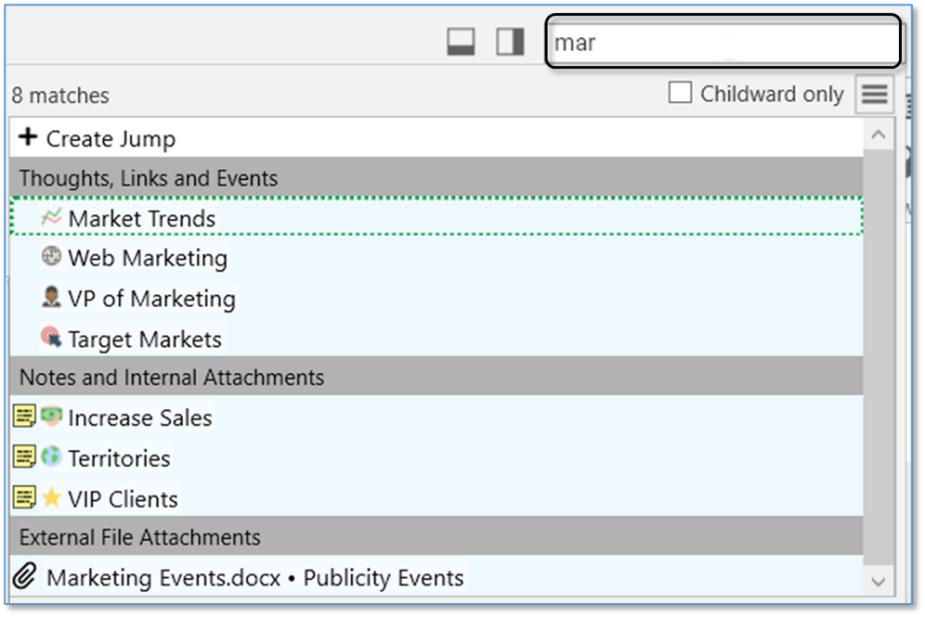This screenshot has width=925, height=617.
Task: Click the Target Markets icon
Action: click(x=51, y=338)
